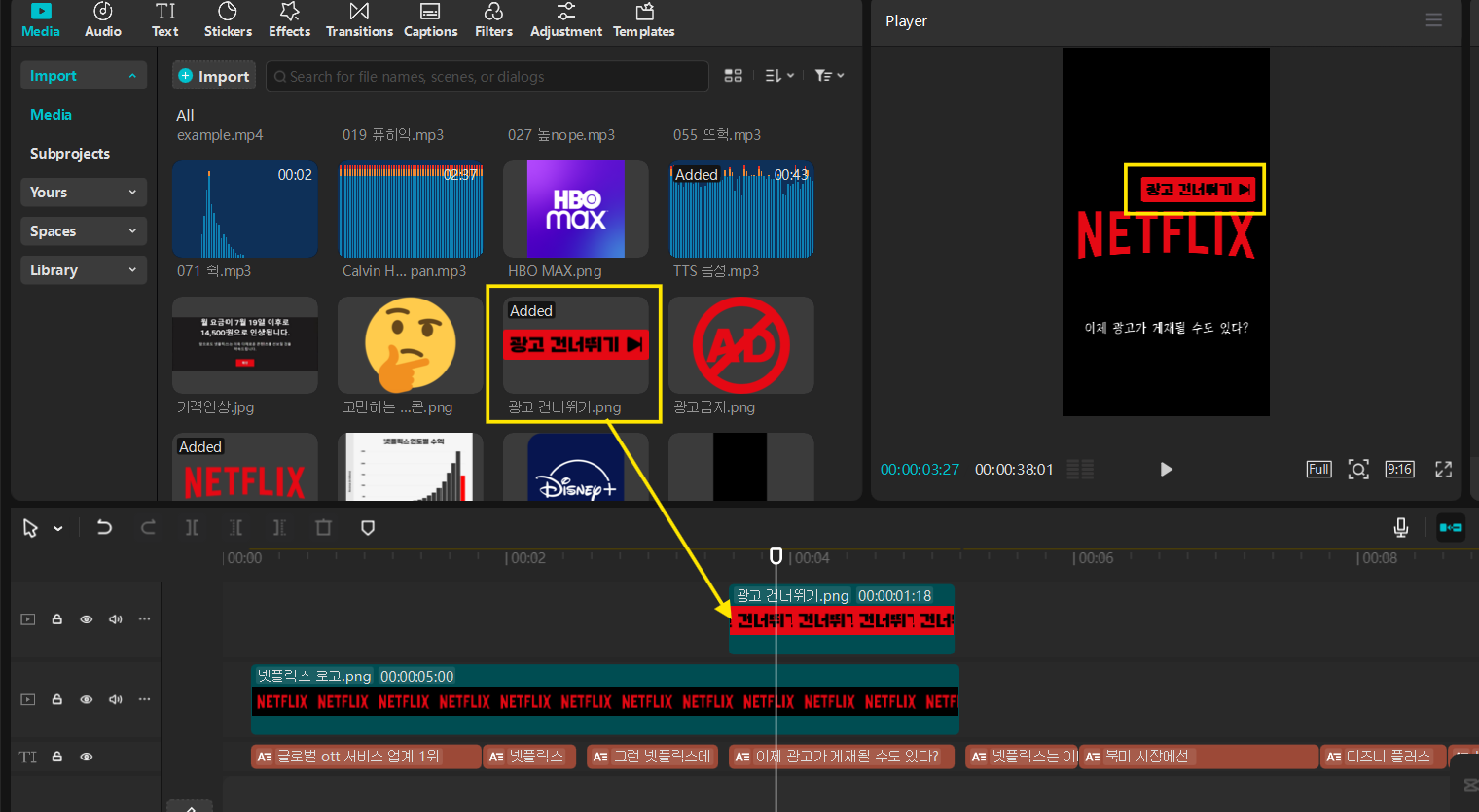1479x812 pixels.
Task: Play the preview in the Player
Action: click(x=1166, y=470)
